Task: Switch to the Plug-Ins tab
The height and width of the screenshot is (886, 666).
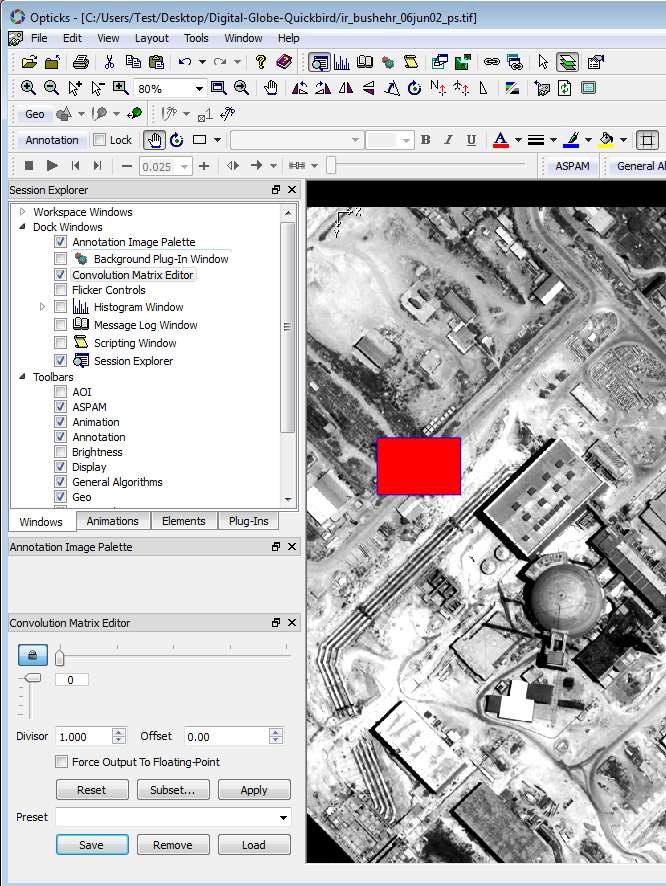Action: coord(248,521)
